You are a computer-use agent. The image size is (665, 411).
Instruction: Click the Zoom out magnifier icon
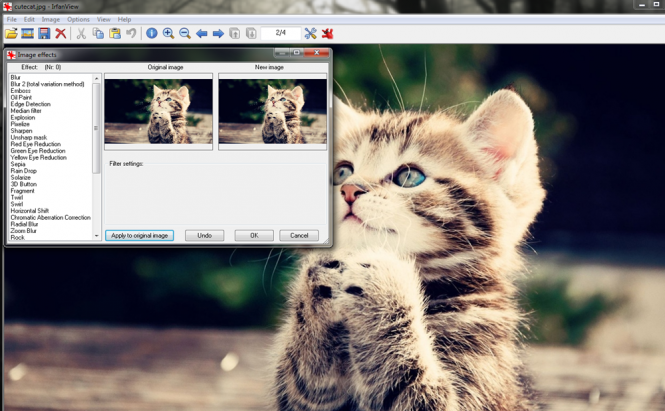pyautogui.click(x=185, y=33)
